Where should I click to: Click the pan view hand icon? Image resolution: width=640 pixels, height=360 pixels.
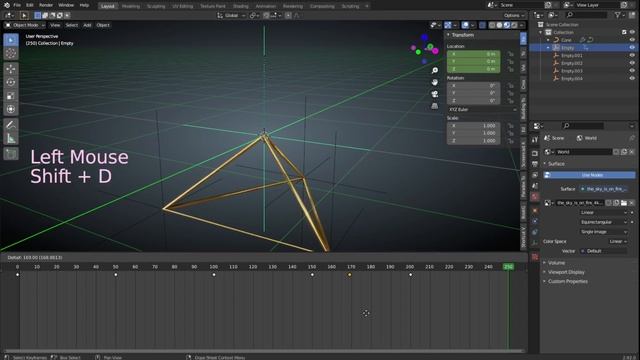tap(435, 82)
